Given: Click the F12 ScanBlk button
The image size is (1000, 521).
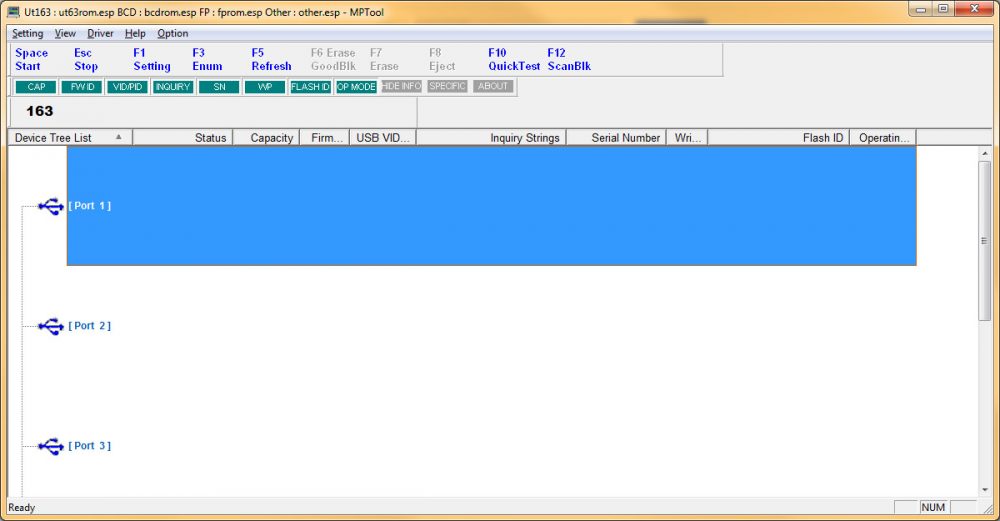Looking at the screenshot, I should coord(569,60).
